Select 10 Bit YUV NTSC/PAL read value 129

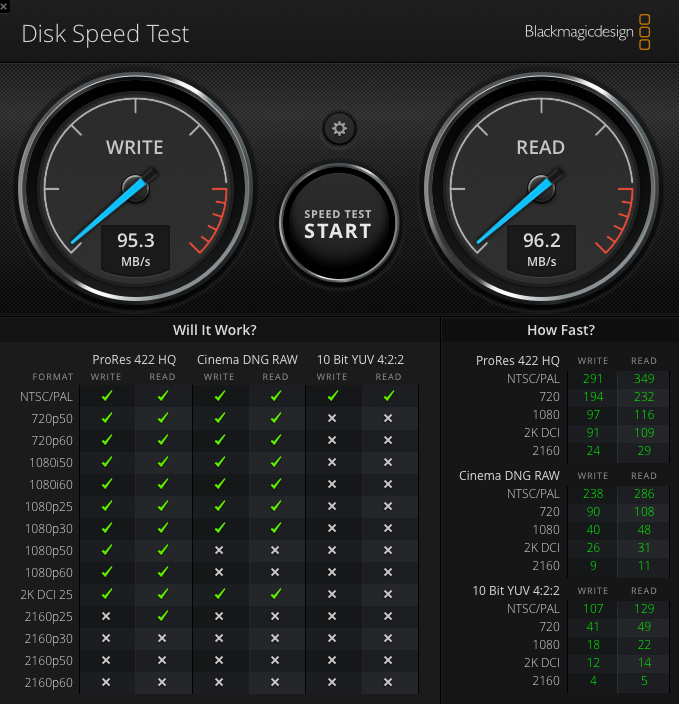(644, 607)
